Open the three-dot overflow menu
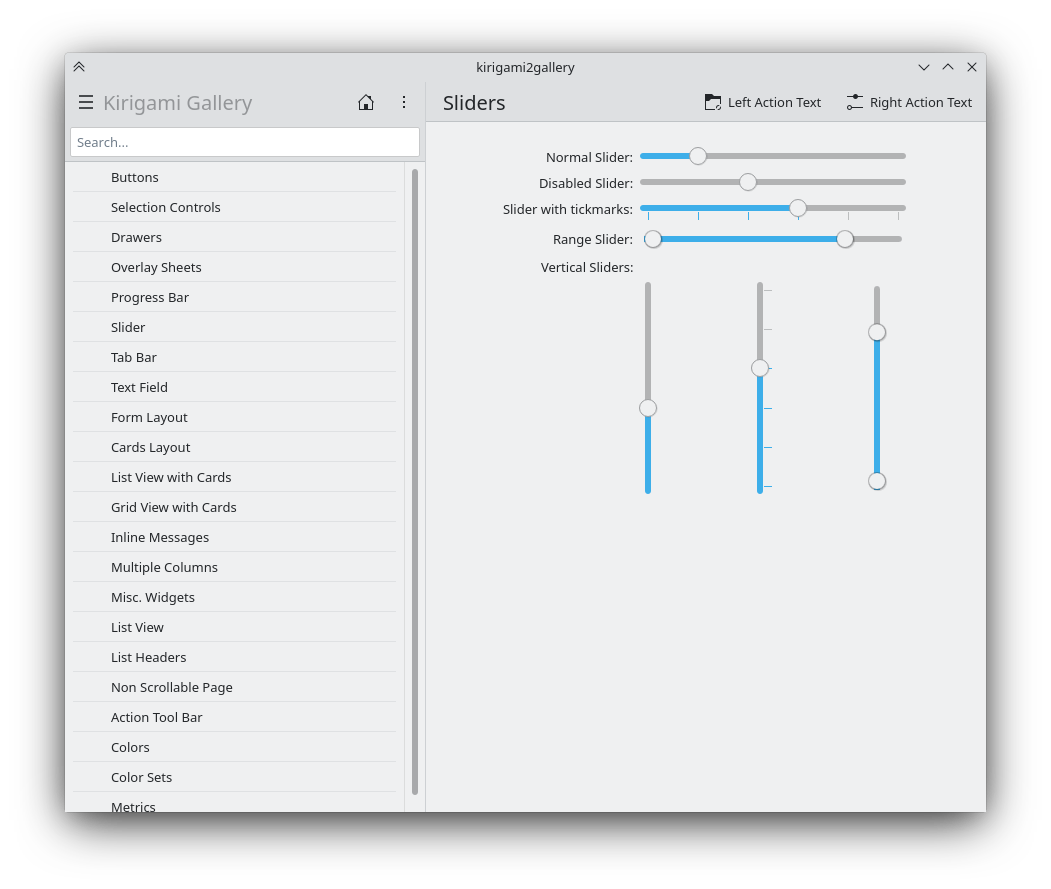 pyautogui.click(x=404, y=103)
